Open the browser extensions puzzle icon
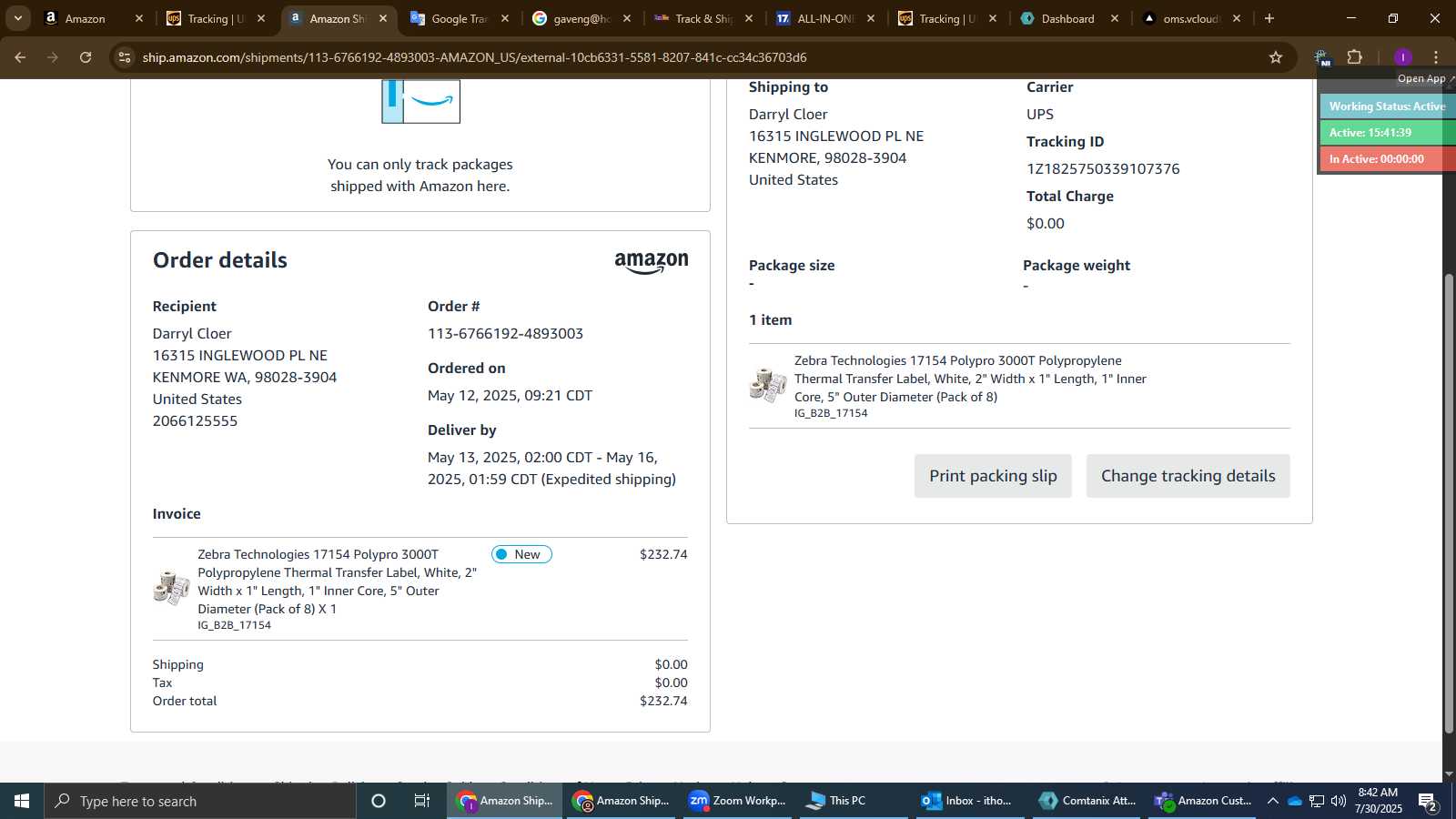 [1355, 57]
